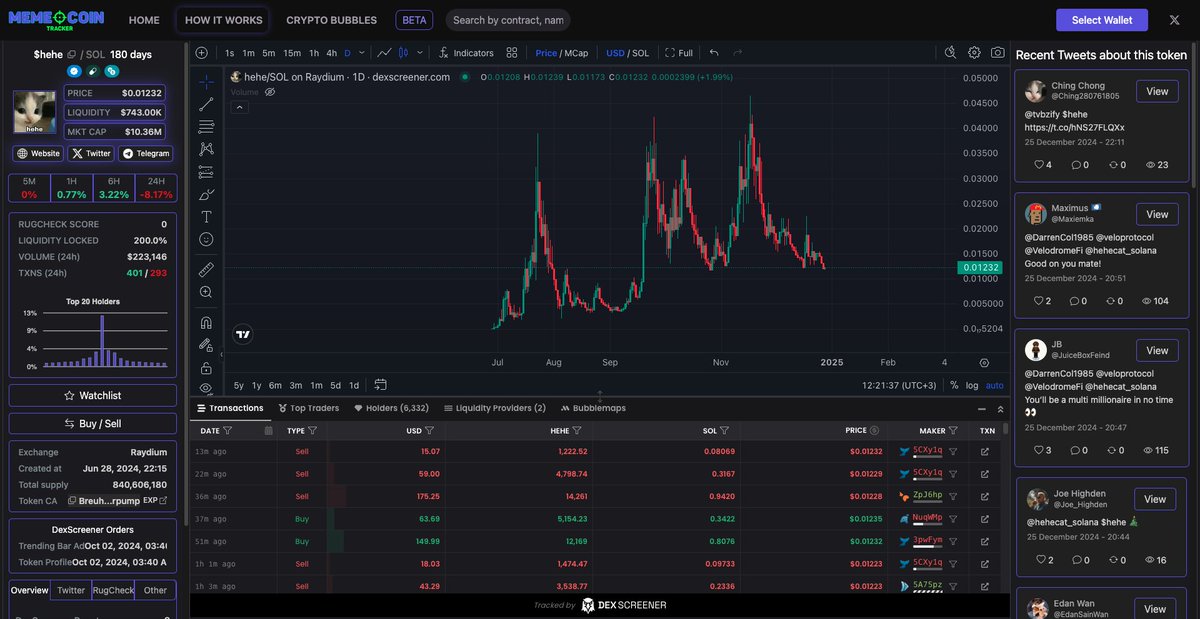This screenshot has height=619, width=1200.
Task: Filter the HEHE column
Action: click(577, 431)
